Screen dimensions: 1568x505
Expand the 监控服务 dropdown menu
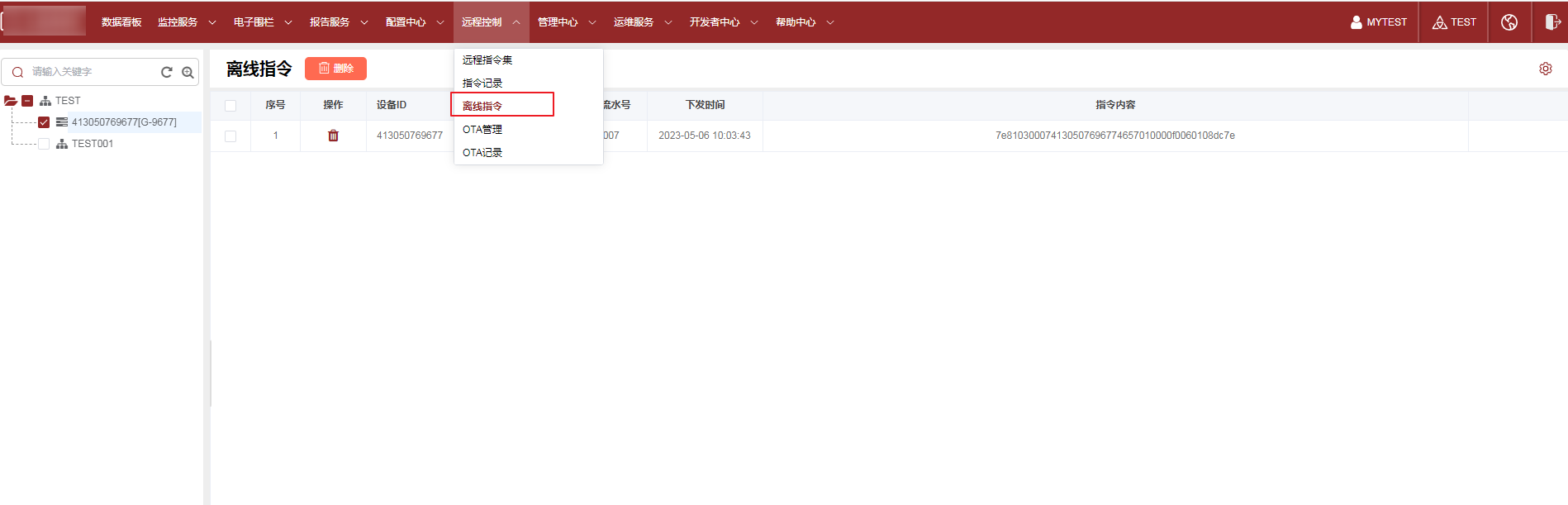tap(187, 22)
